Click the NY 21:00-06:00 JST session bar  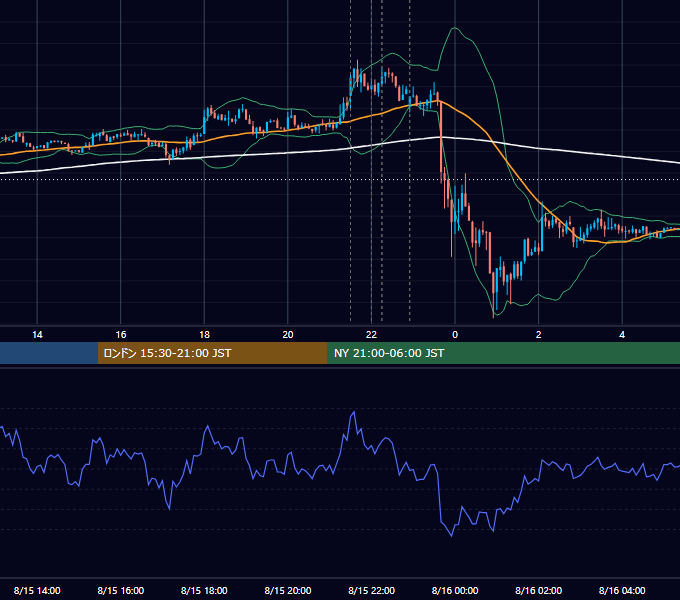tap(503, 353)
